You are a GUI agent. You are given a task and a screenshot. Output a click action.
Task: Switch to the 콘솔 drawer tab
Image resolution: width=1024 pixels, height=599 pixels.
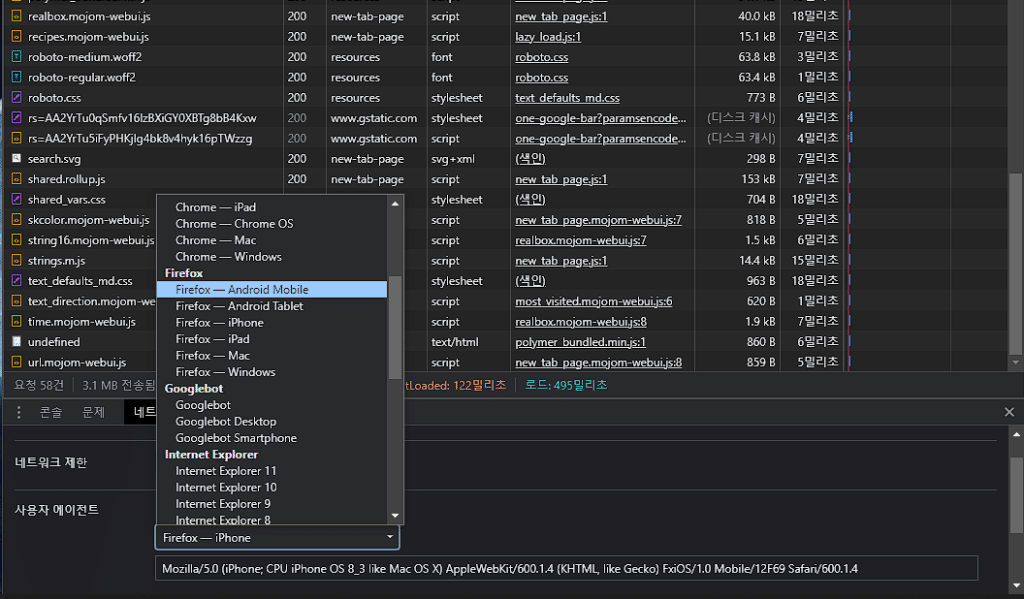(x=51, y=412)
